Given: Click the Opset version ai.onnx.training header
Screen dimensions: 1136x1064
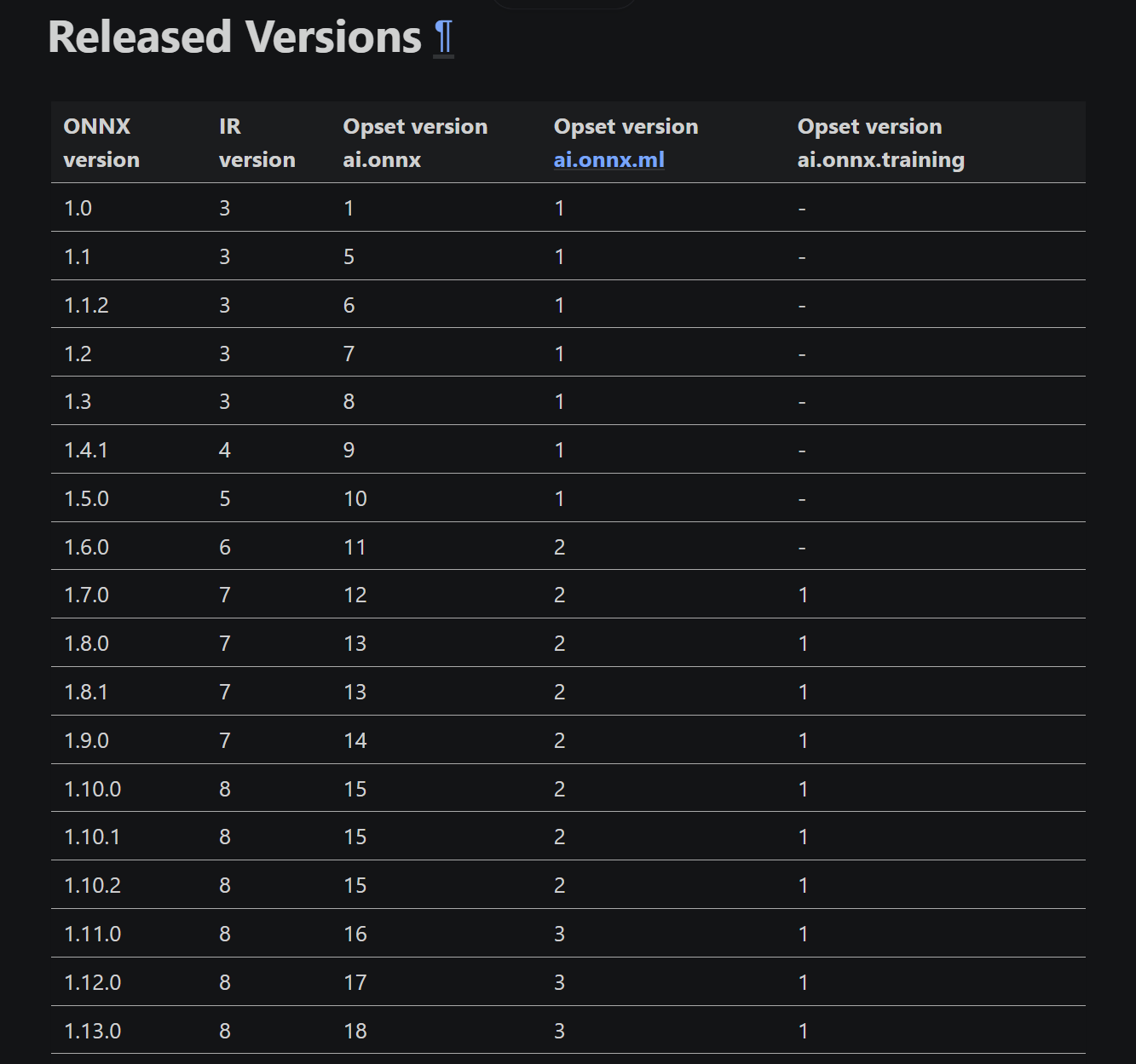Looking at the screenshot, I should 880,142.
